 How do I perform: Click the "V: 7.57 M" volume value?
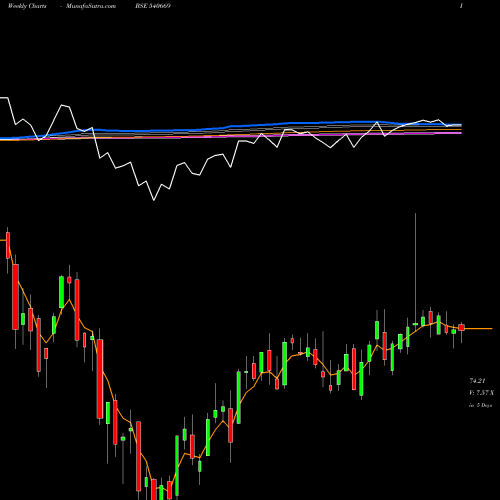pyautogui.click(x=481, y=393)
